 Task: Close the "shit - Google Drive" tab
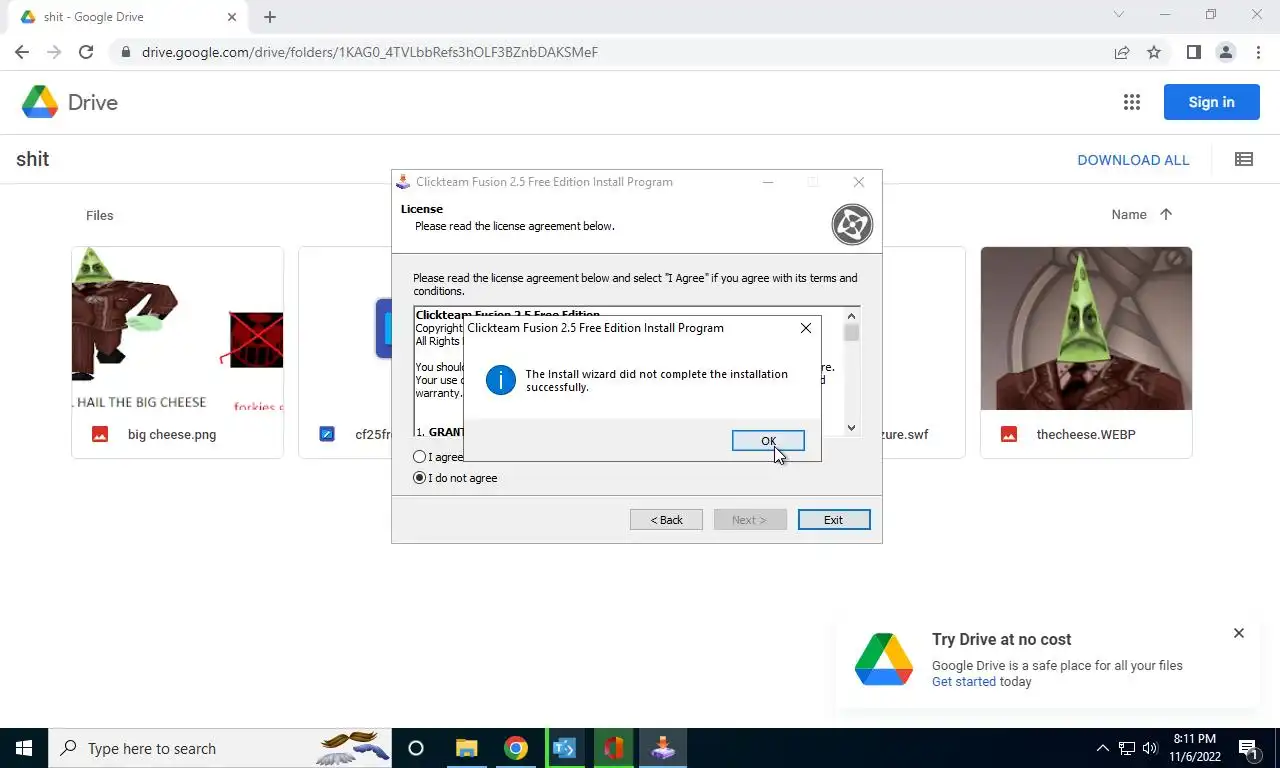(x=232, y=17)
